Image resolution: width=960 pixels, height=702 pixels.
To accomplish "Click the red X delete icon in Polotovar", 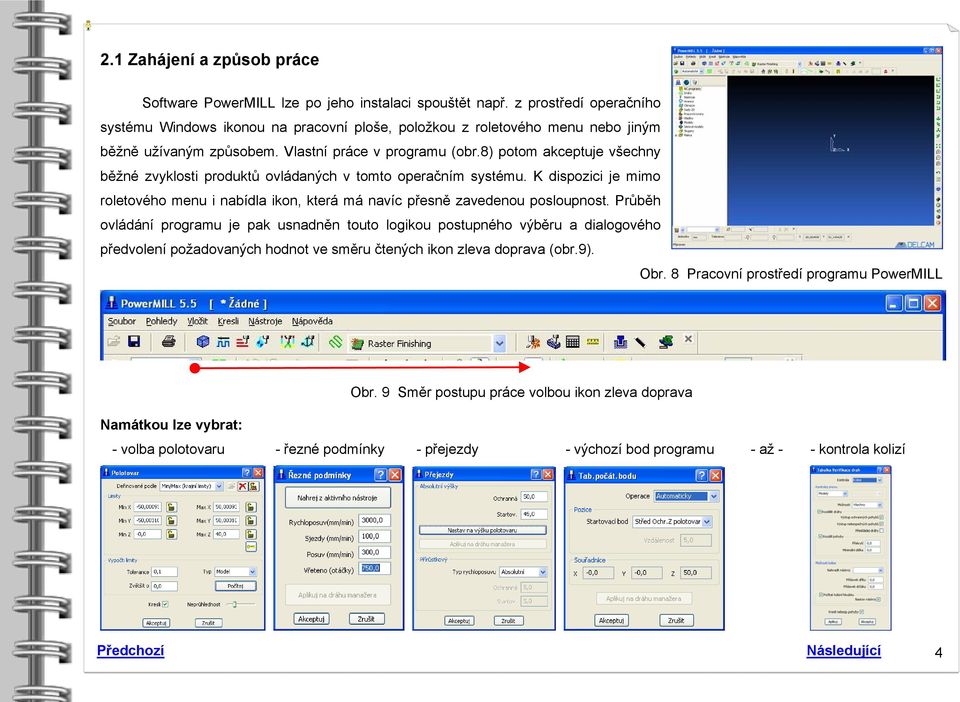I will (242, 486).
